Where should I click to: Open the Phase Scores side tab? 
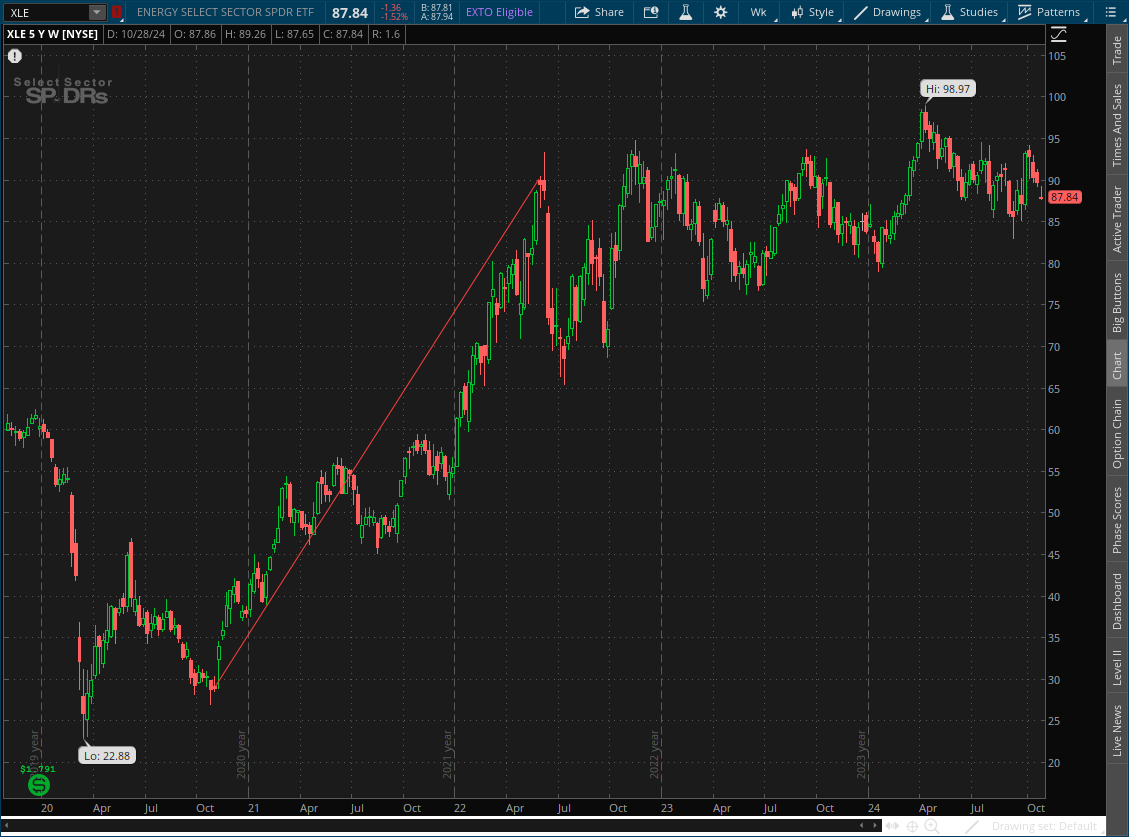[x=1117, y=521]
